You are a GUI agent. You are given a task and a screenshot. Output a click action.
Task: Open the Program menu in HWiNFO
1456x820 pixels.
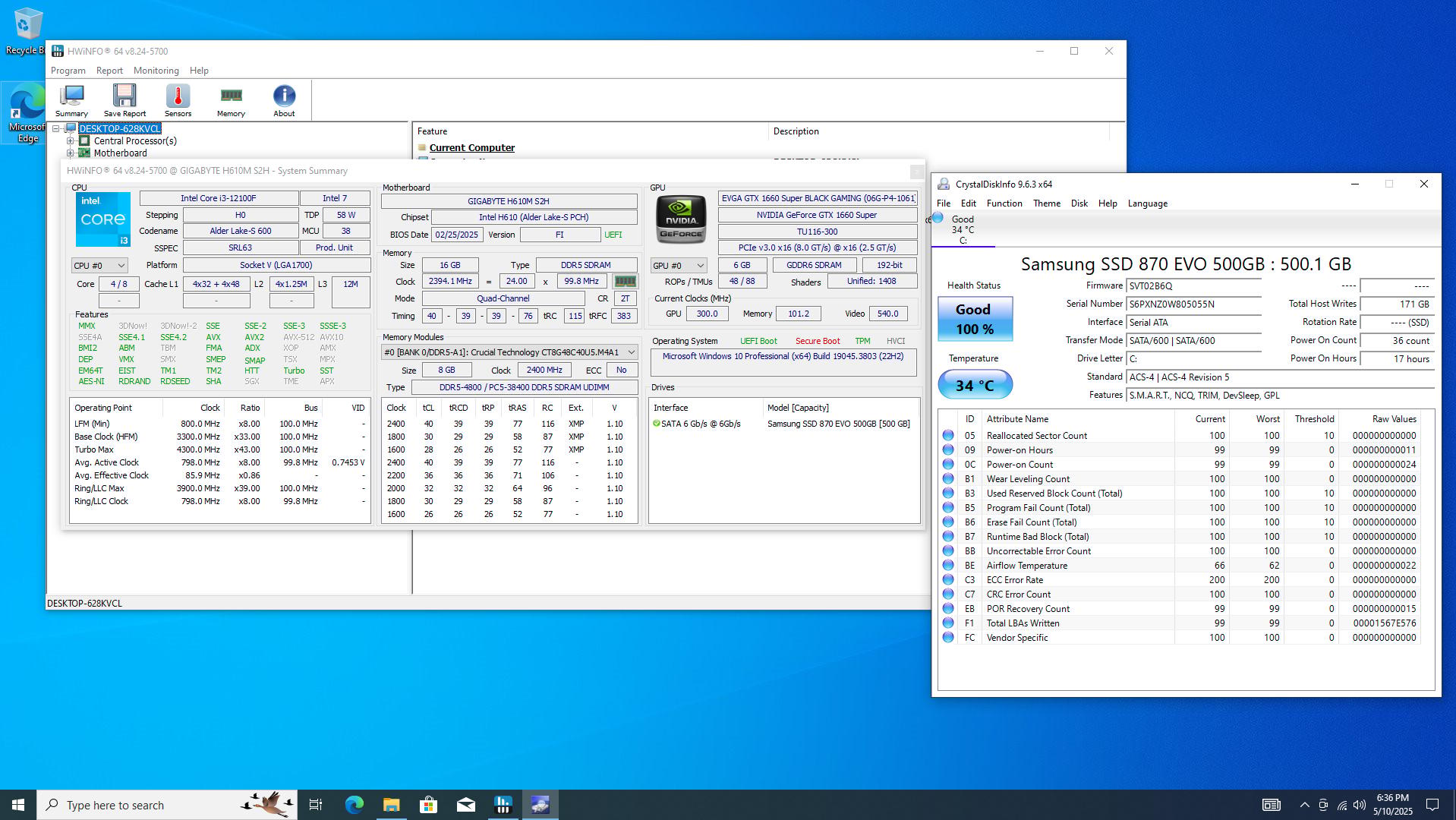(68, 71)
